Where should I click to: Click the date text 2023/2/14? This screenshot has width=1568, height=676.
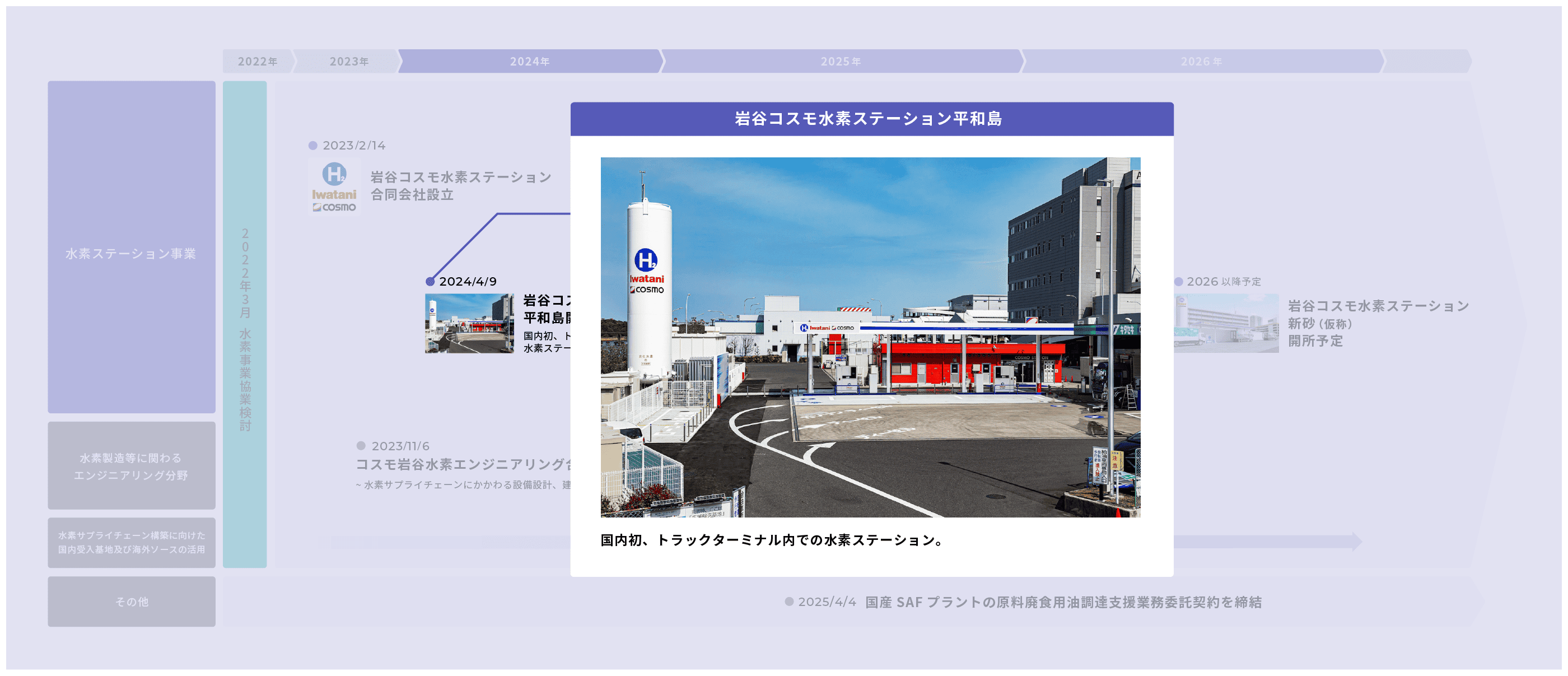click(x=354, y=146)
